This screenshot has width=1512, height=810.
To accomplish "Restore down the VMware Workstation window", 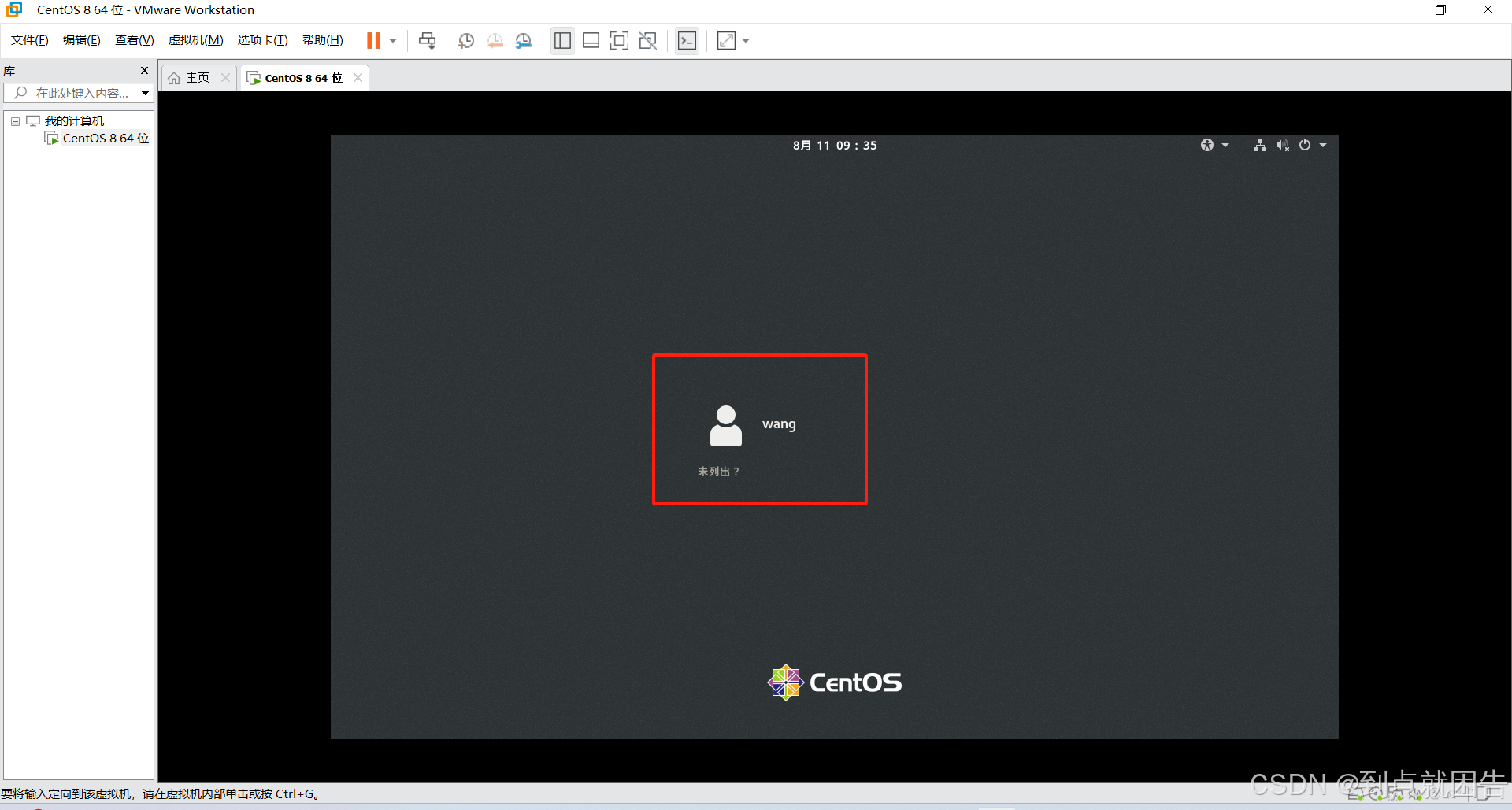I will click(1440, 9).
